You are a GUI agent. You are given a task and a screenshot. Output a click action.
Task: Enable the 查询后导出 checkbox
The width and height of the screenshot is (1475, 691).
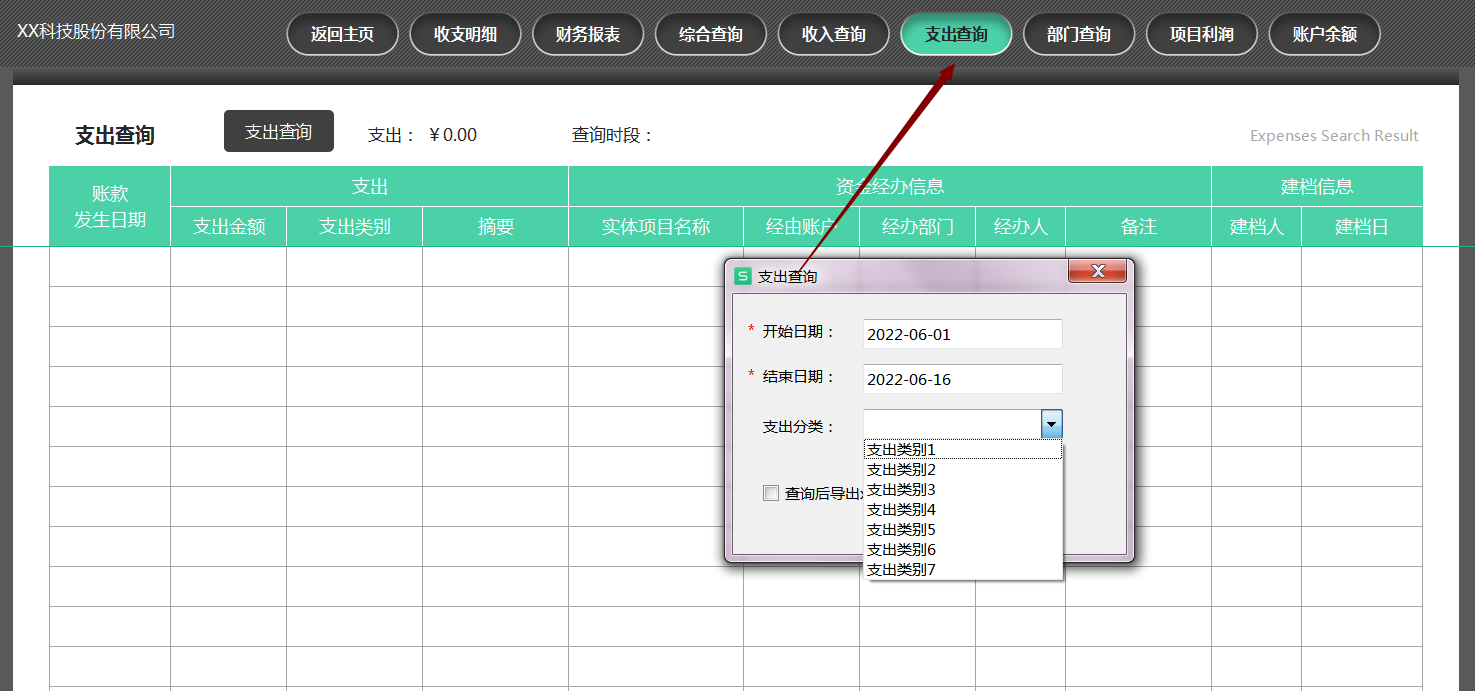tap(771, 493)
